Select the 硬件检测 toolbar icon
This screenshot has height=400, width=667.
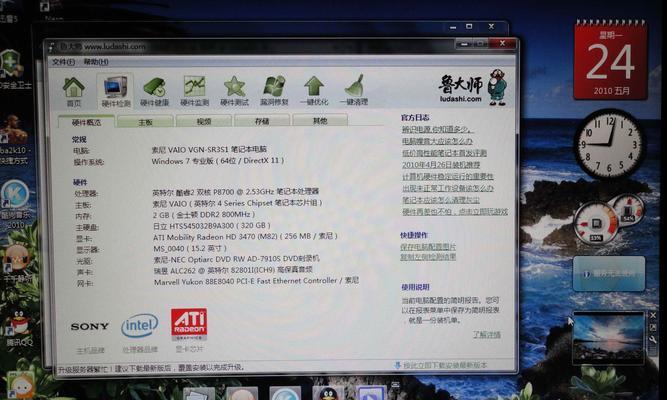click(115, 91)
